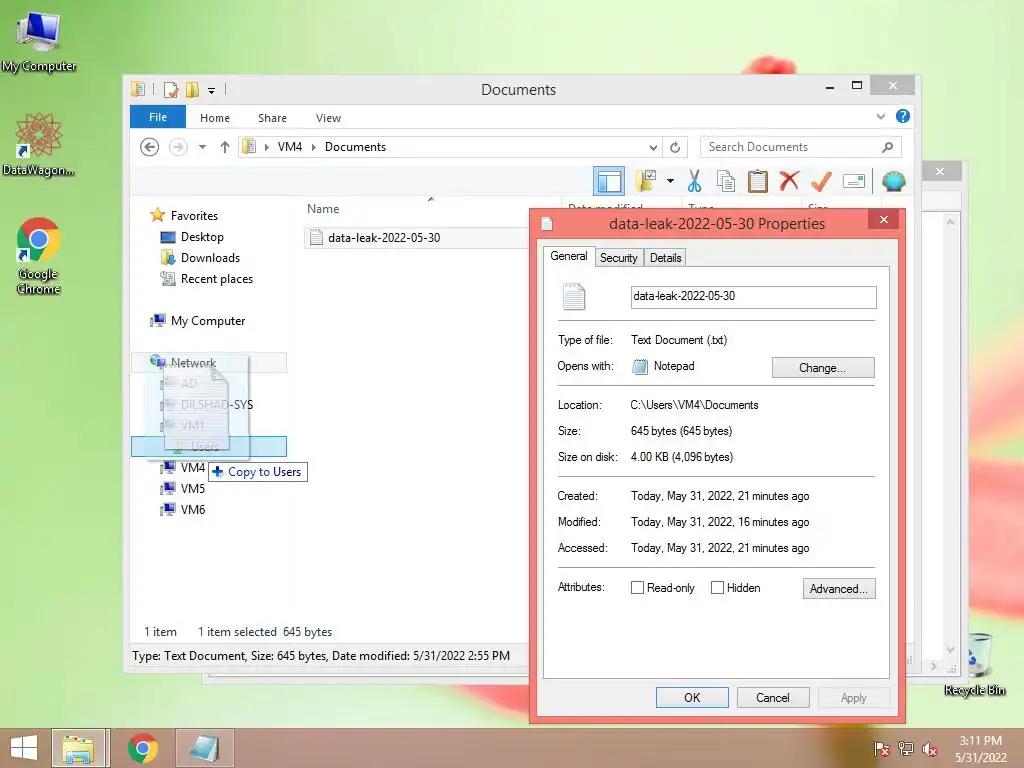Click Documents breadcrumb in address bar
The height and width of the screenshot is (768, 1024).
(x=355, y=147)
